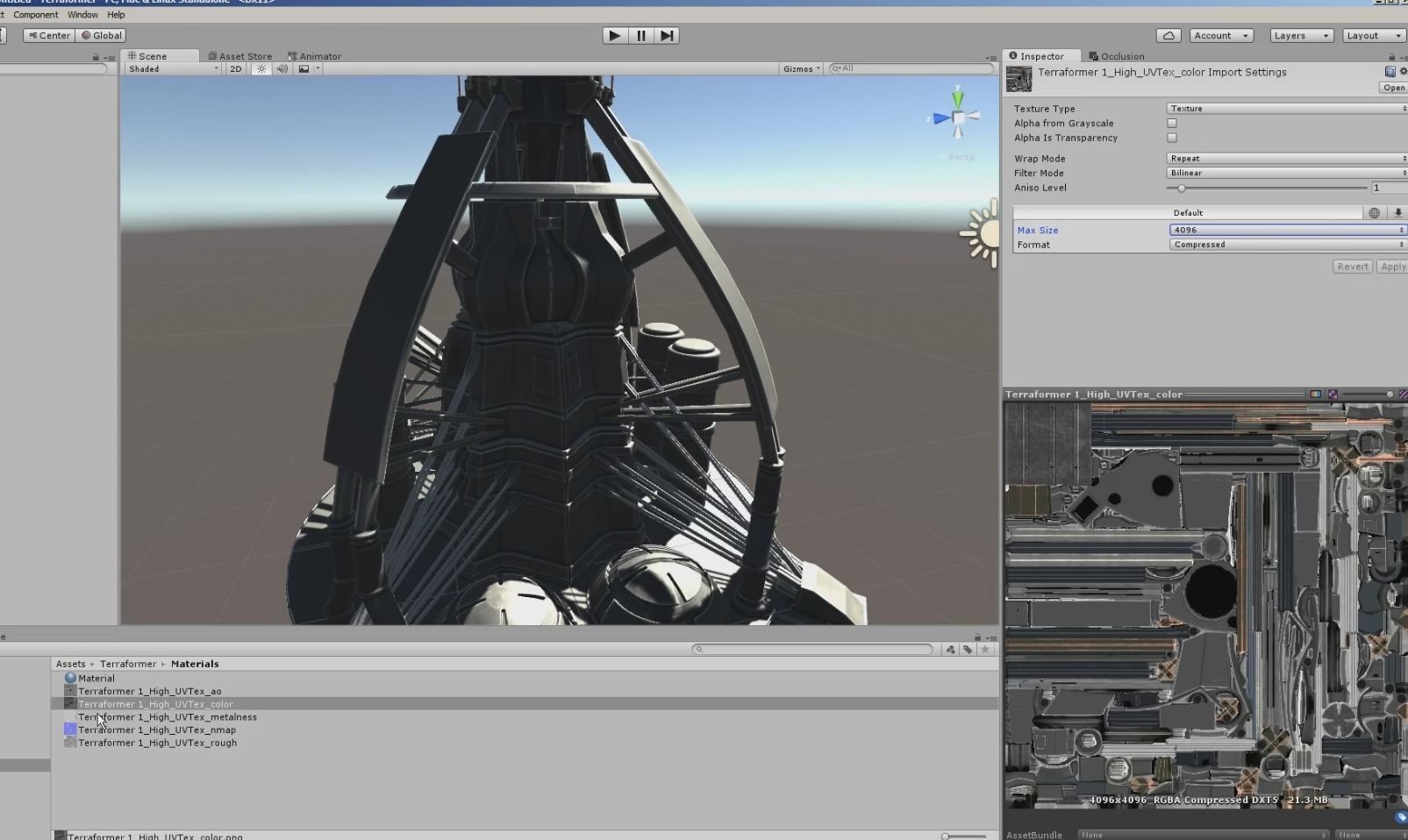Enable Alpha from Grayscale checkbox
The height and width of the screenshot is (840, 1408).
pos(1172,124)
